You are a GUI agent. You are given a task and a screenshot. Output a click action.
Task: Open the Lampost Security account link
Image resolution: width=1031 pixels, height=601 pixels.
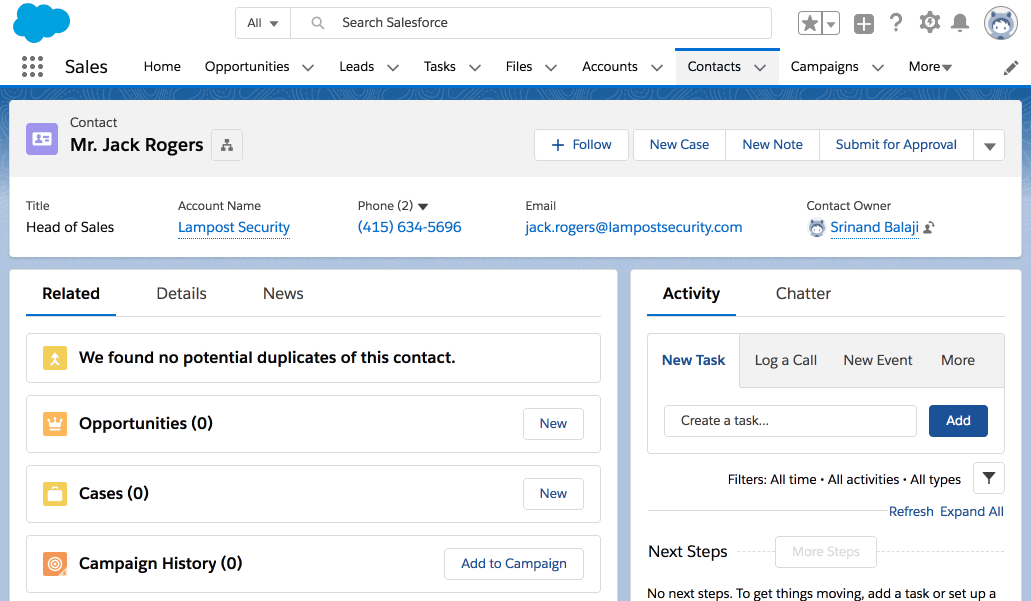pos(233,228)
